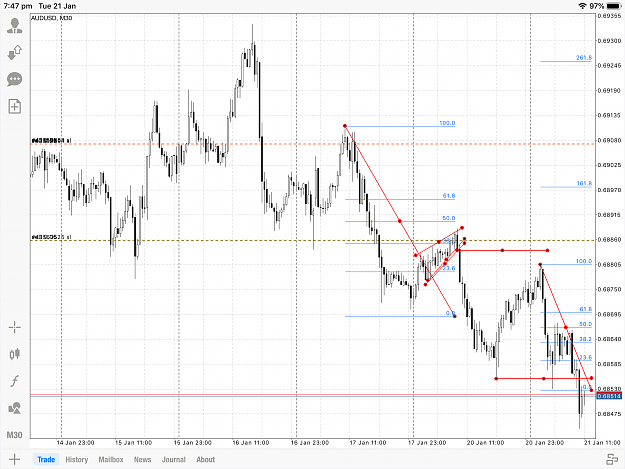Select the 38.2 level of right Fibonacci

[585, 339]
